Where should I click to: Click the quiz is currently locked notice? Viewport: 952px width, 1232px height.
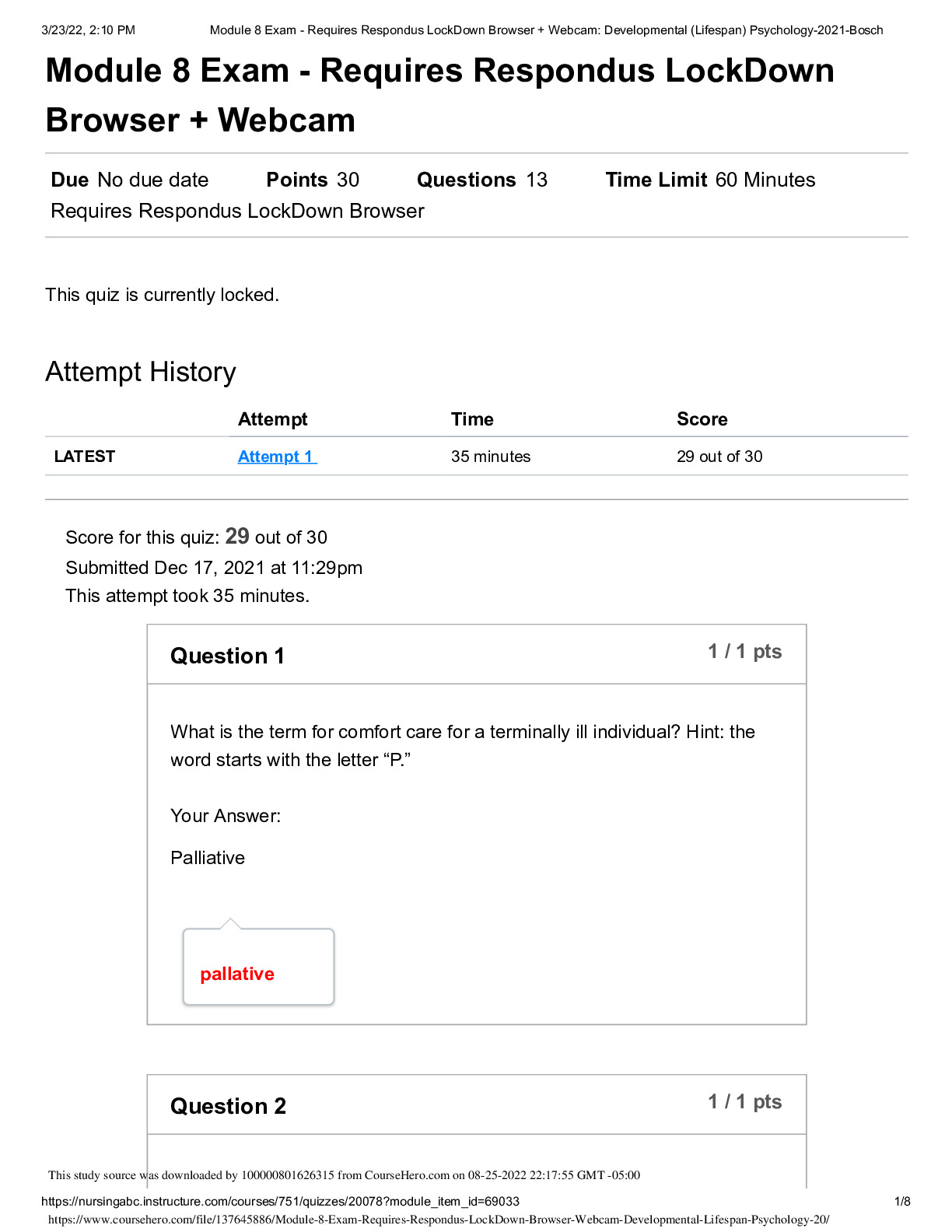click(x=162, y=295)
